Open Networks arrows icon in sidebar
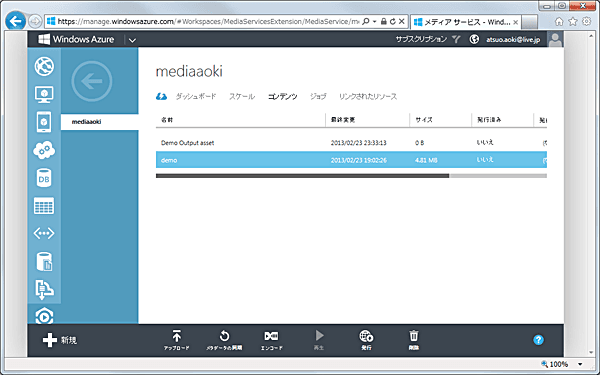This screenshot has width=600, height=375. tap(44, 233)
